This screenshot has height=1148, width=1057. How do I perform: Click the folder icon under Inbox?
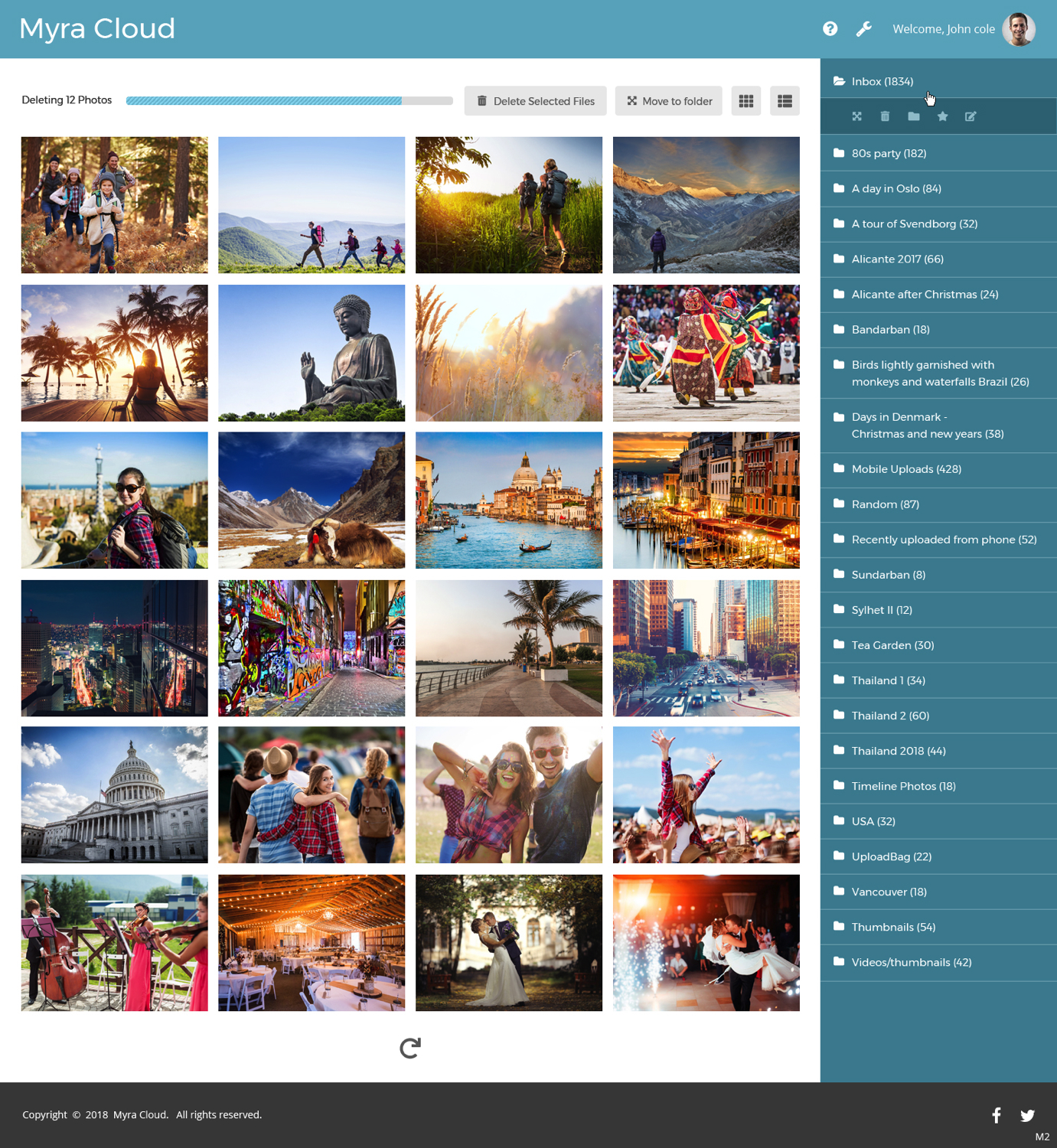(x=913, y=116)
